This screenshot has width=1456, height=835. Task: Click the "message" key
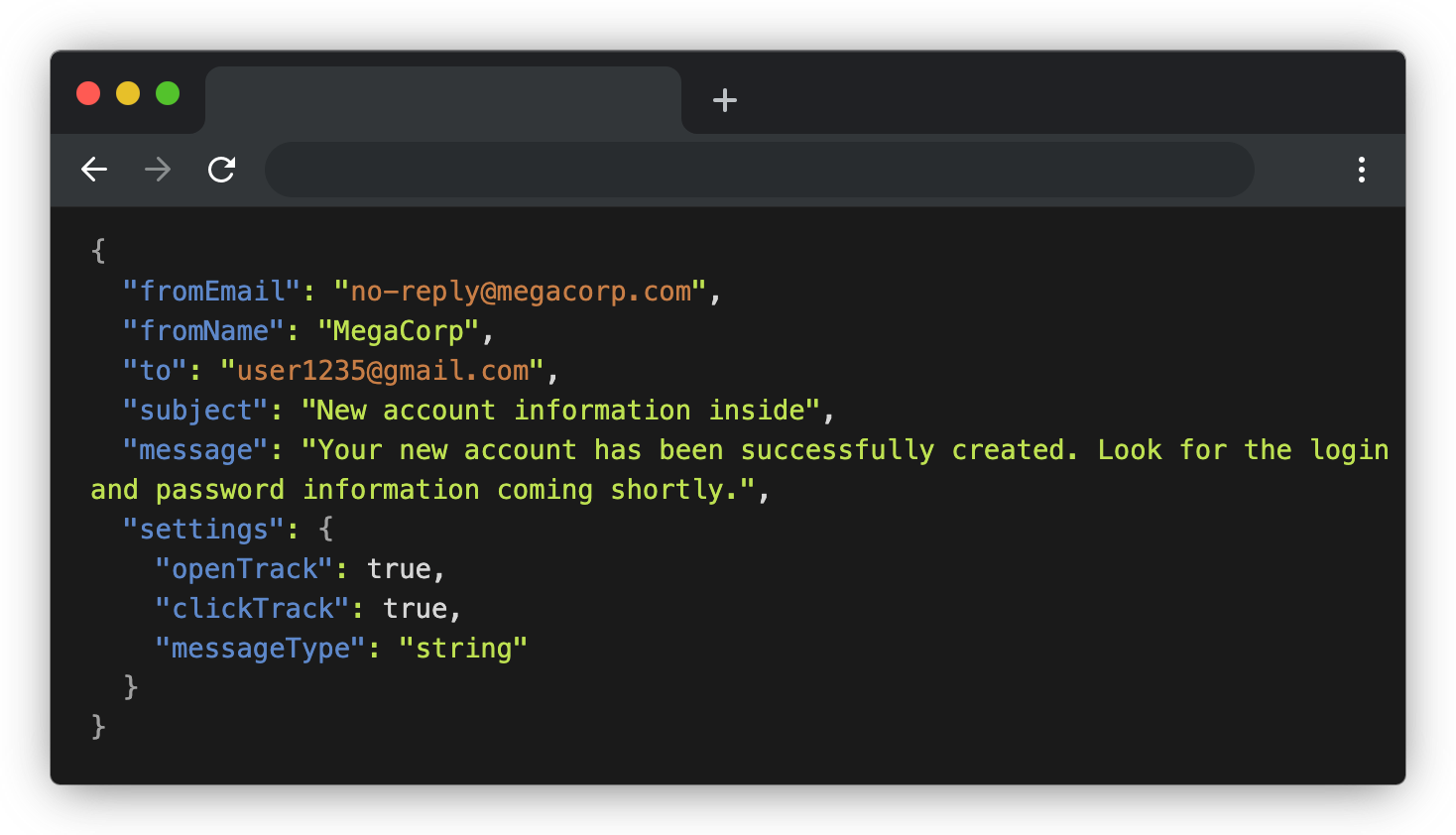tap(194, 450)
